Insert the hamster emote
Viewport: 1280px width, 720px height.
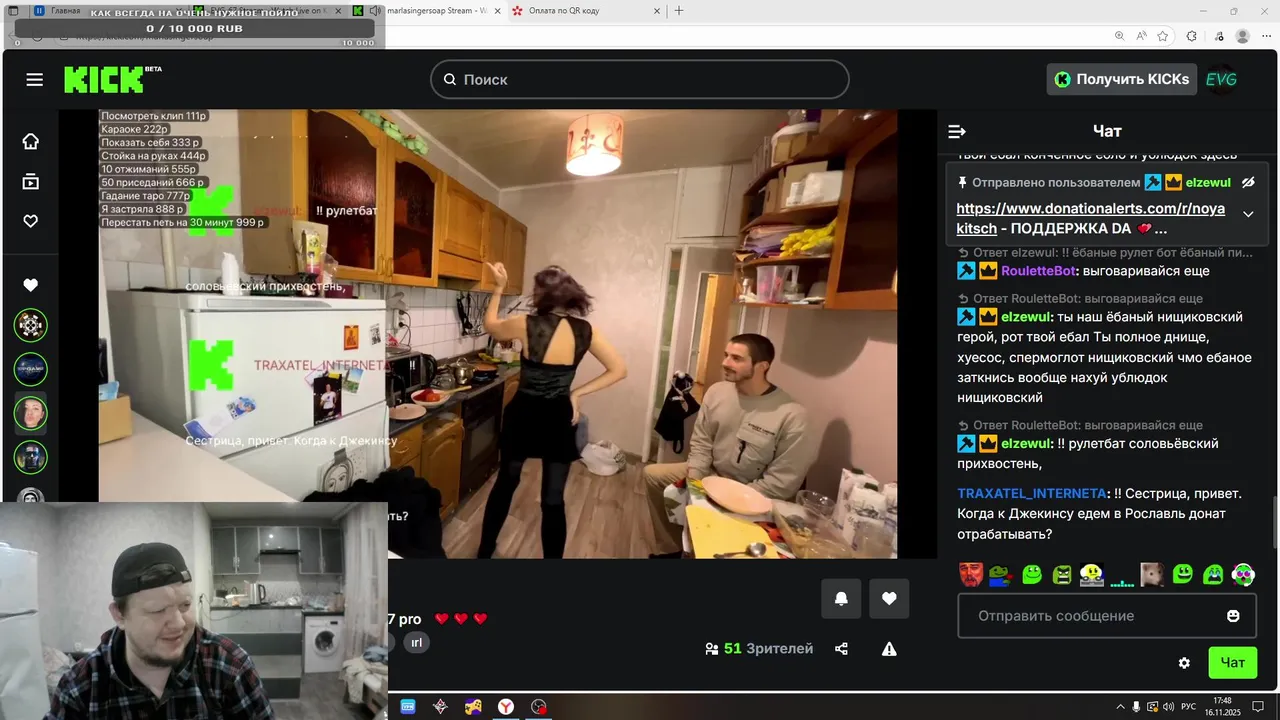pyautogui.click(x=1152, y=574)
